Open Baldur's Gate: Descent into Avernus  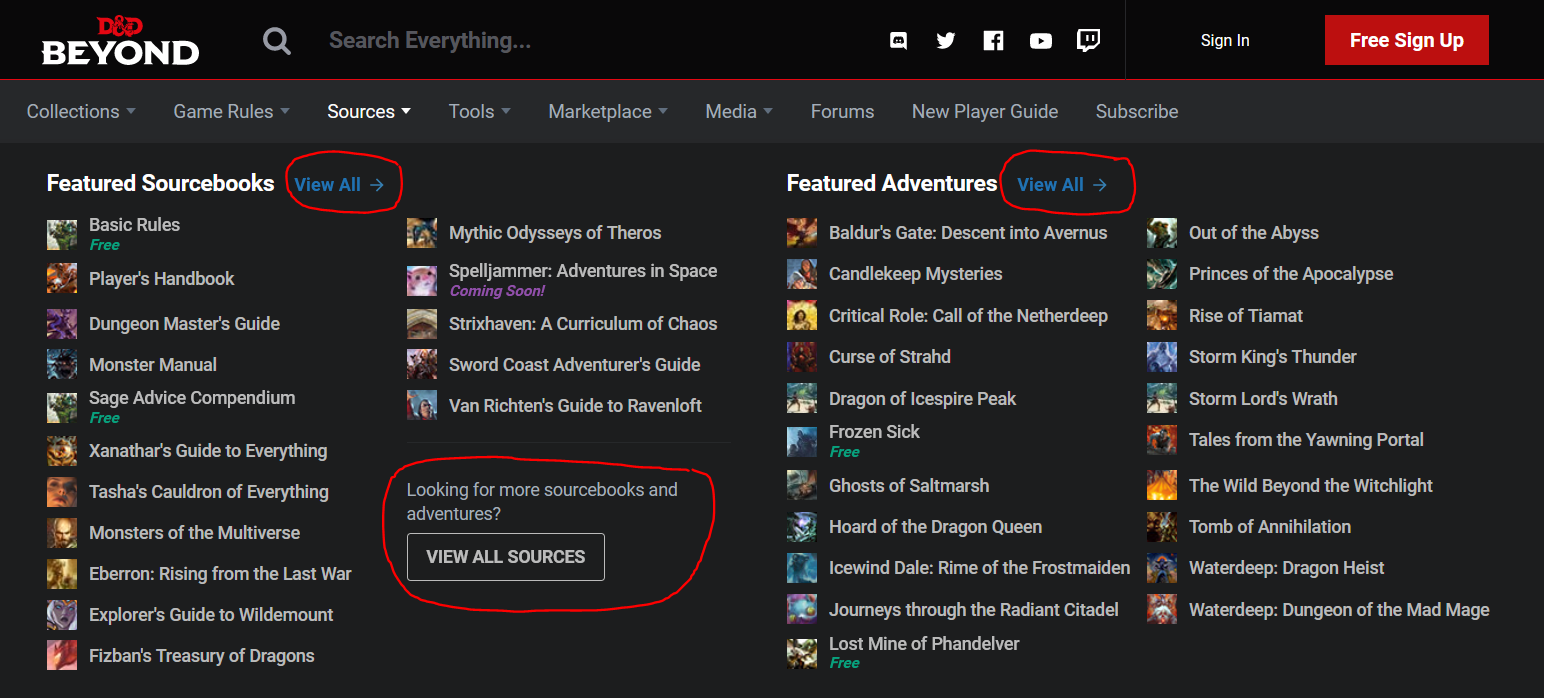(968, 233)
